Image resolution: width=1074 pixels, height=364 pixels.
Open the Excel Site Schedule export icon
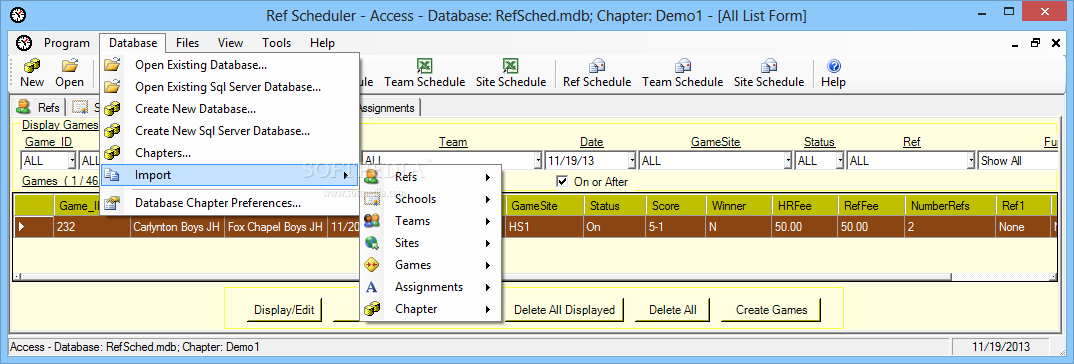coord(511,66)
